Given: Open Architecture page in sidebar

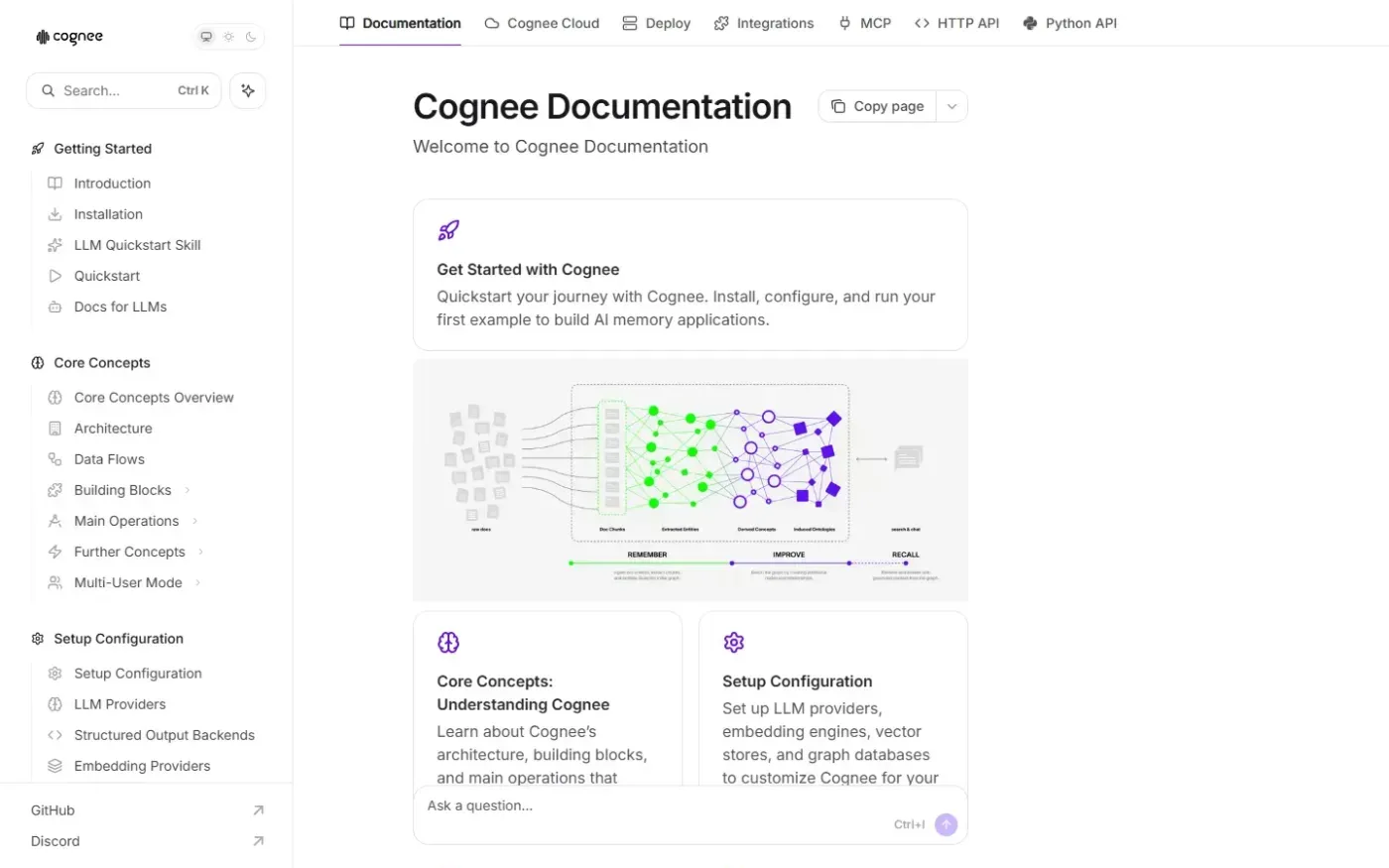Looking at the screenshot, I should click(x=113, y=429).
